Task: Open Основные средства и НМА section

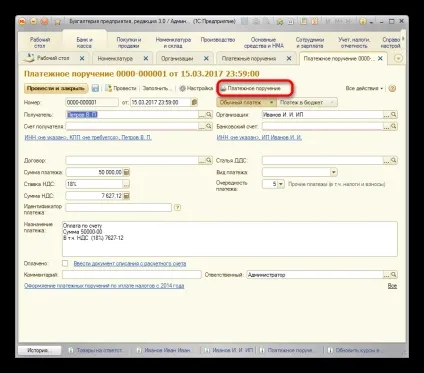Action: point(264,43)
